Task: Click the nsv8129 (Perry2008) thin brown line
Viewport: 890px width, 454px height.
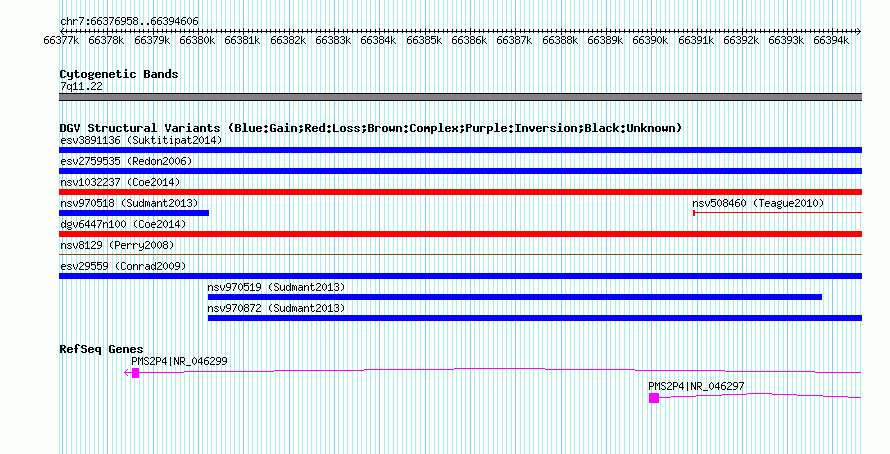Action: click(460, 254)
